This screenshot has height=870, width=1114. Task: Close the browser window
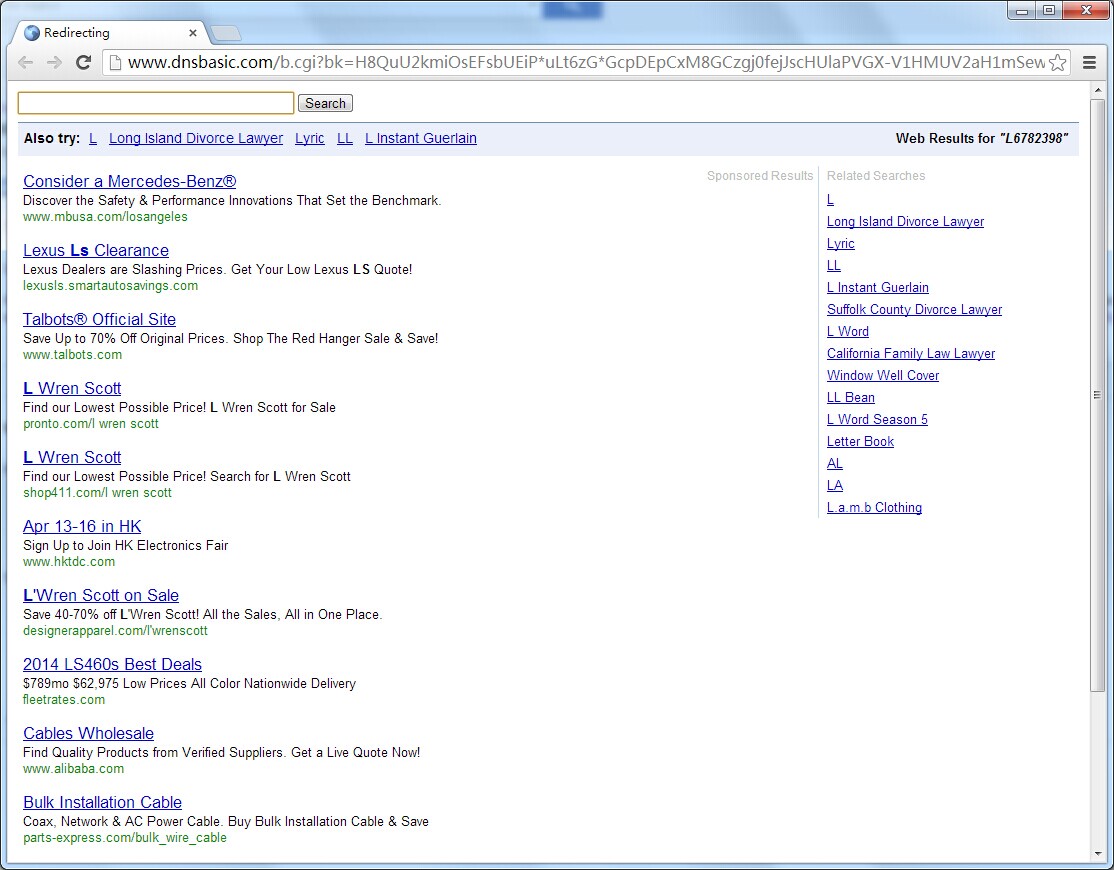coord(1086,10)
